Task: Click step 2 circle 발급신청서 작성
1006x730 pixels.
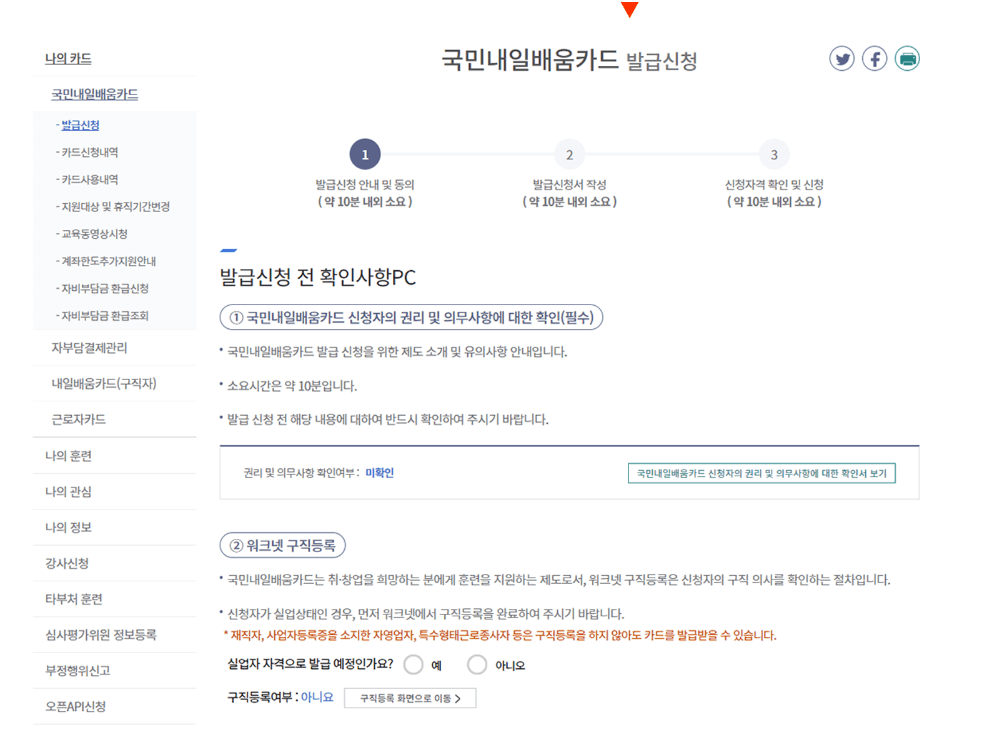Action: click(x=569, y=154)
